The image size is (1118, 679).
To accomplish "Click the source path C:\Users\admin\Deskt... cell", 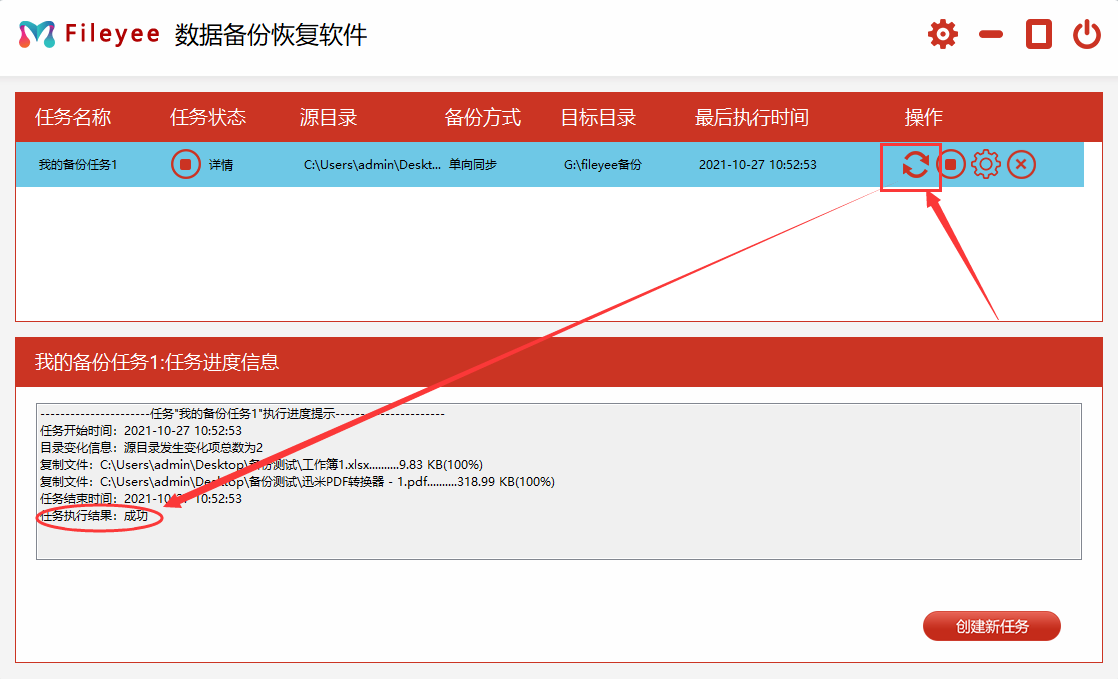I will point(372,165).
